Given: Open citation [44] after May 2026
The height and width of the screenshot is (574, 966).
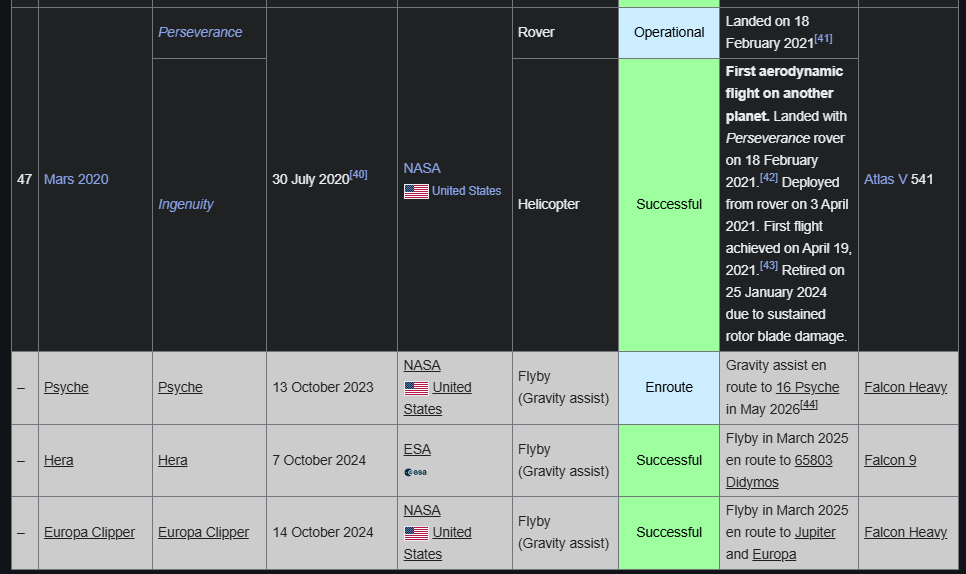Looking at the screenshot, I should coord(809,405).
